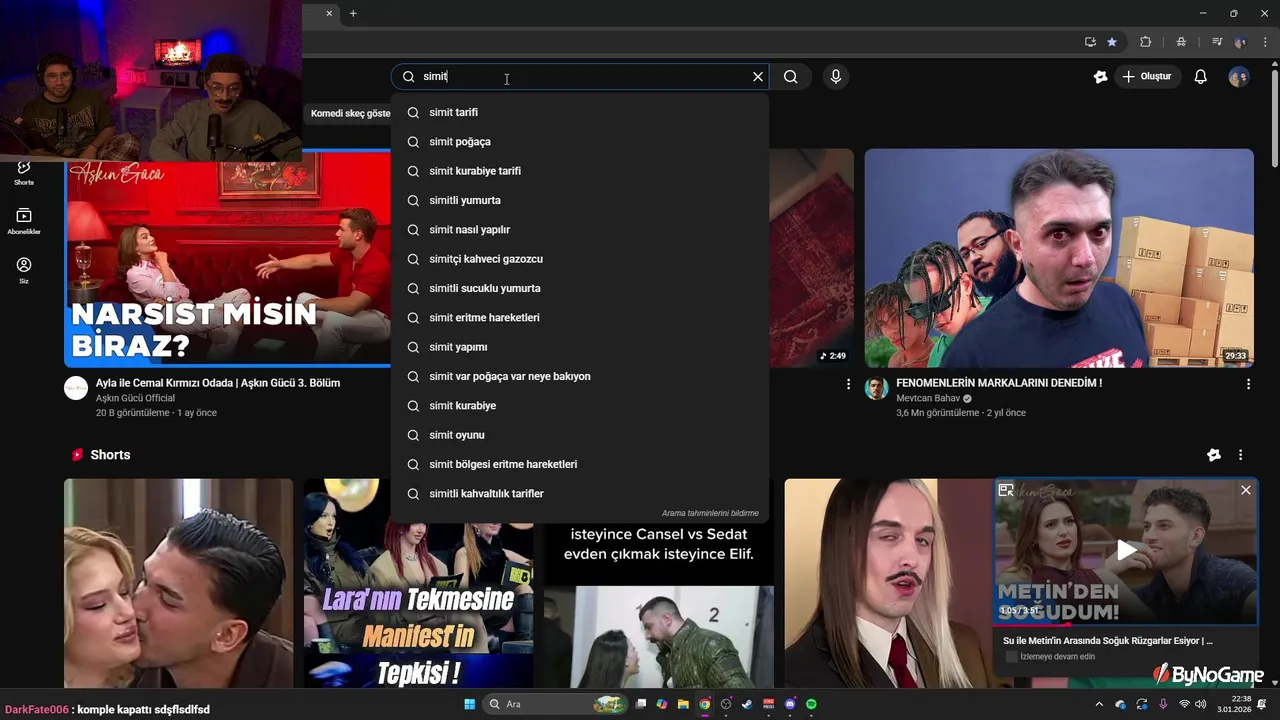
Task: Click the Oluştur create button
Action: coord(1147,77)
